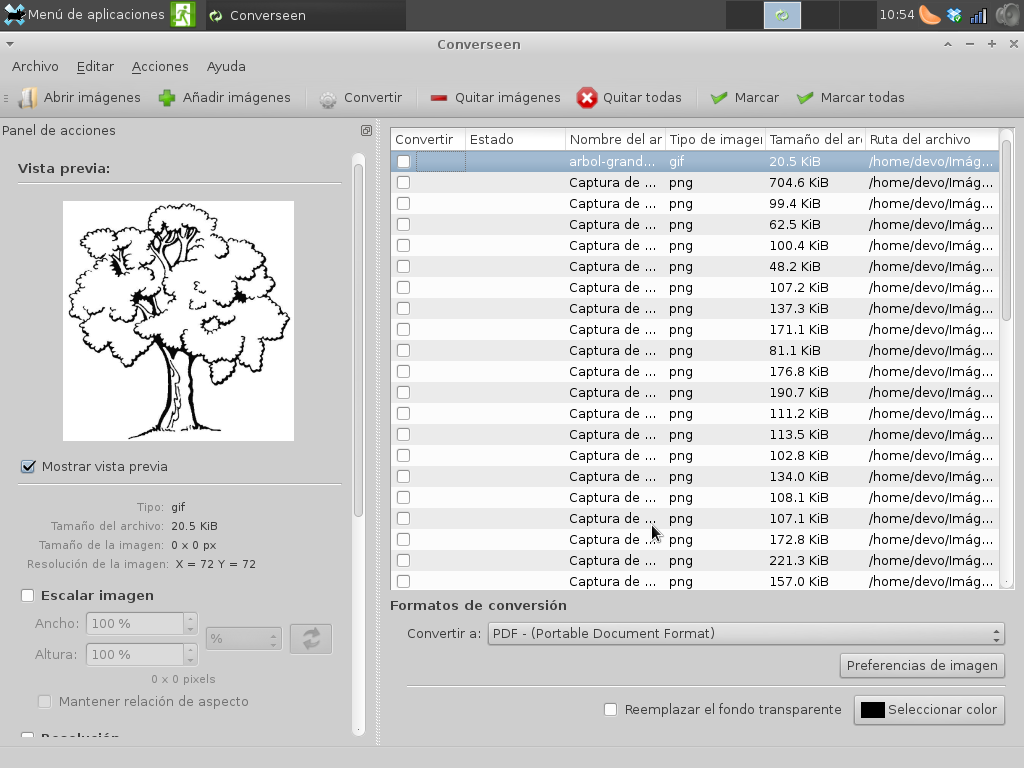The width and height of the screenshot is (1024, 768).
Task: Disable Mostrar vista previa
Action: pos(28,466)
